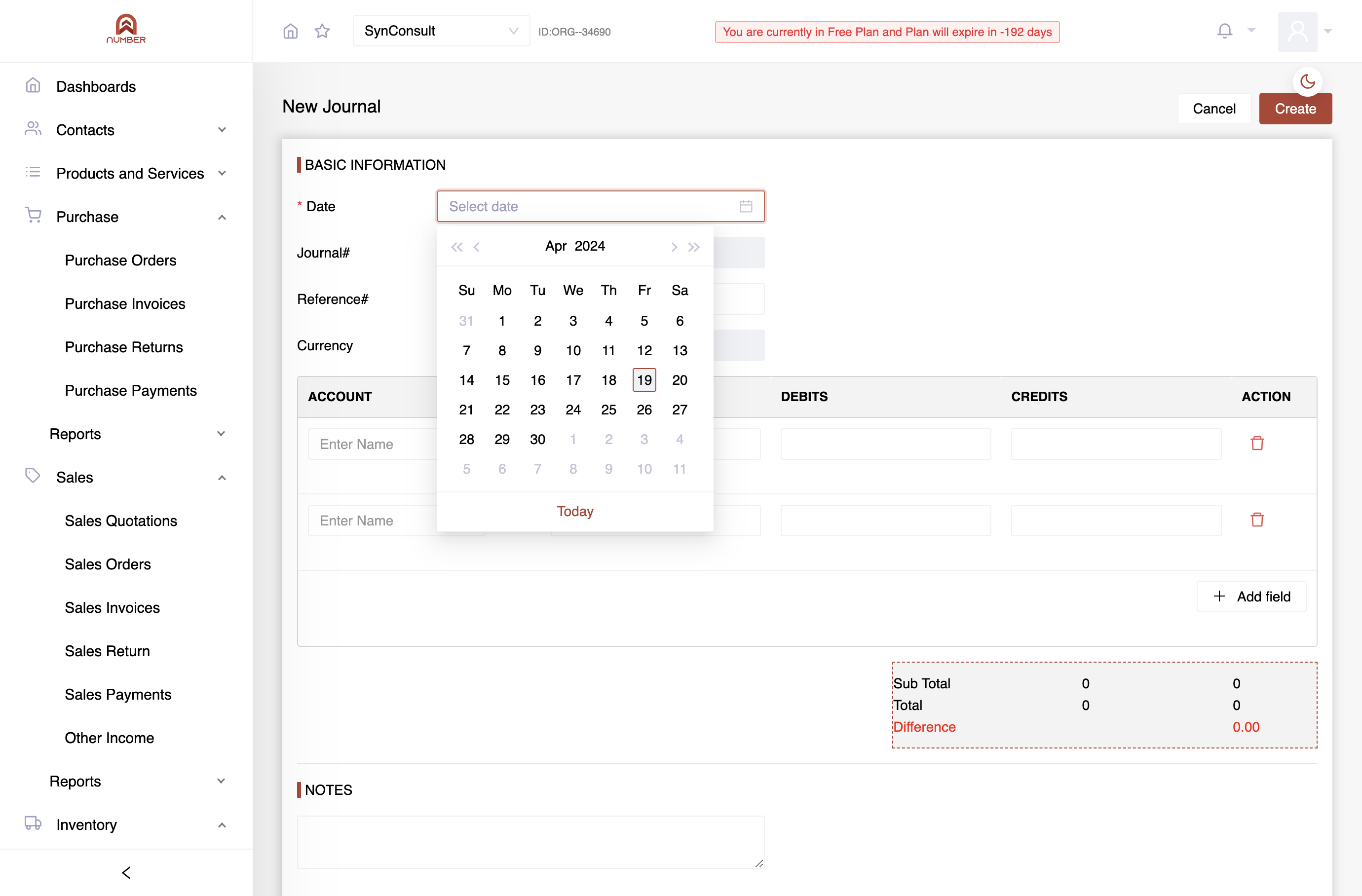This screenshot has height=896, width=1362.
Task: Expand Reports under Purchase
Action: coord(137,434)
